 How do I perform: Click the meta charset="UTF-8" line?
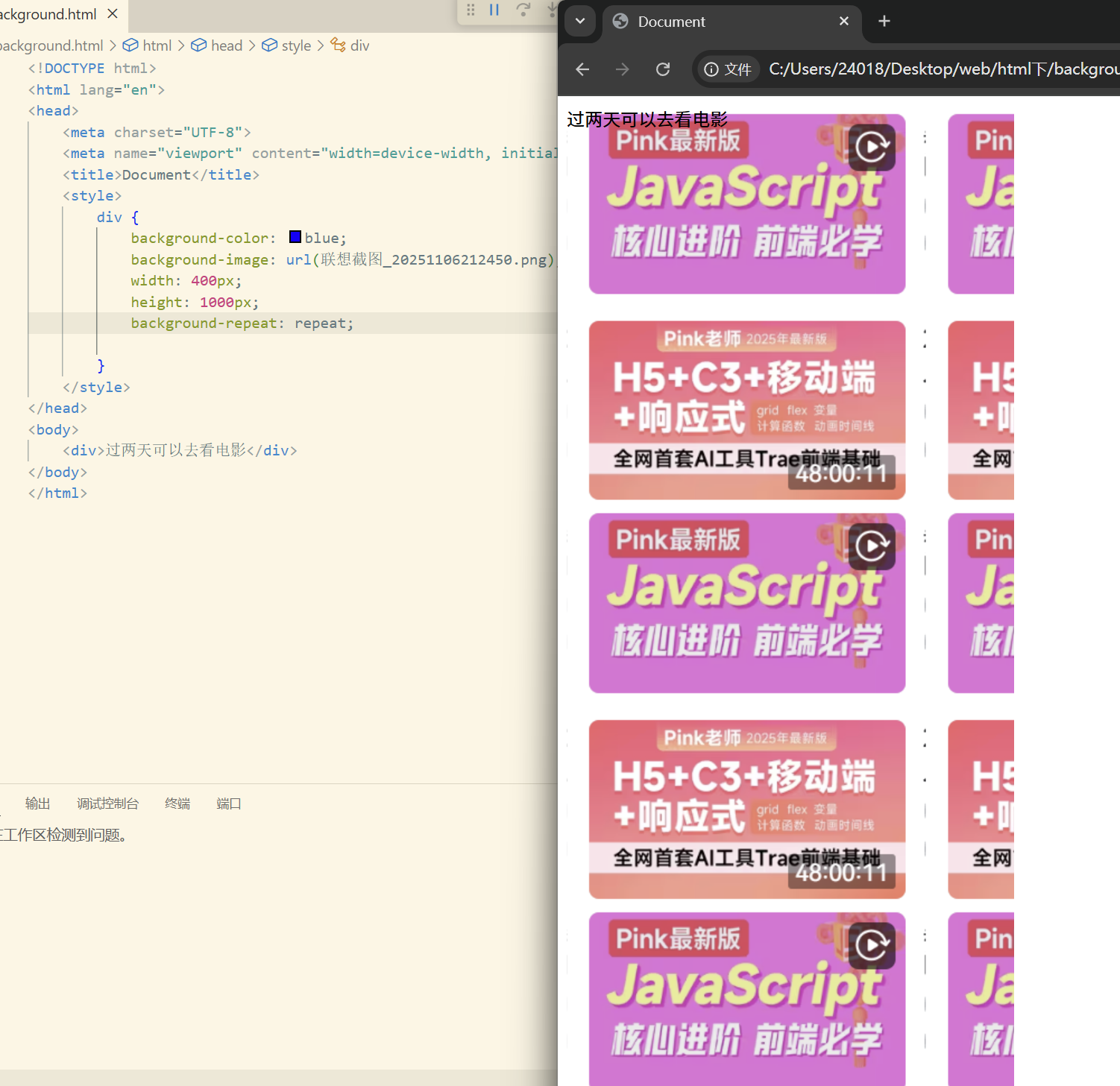click(x=157, y=132)
